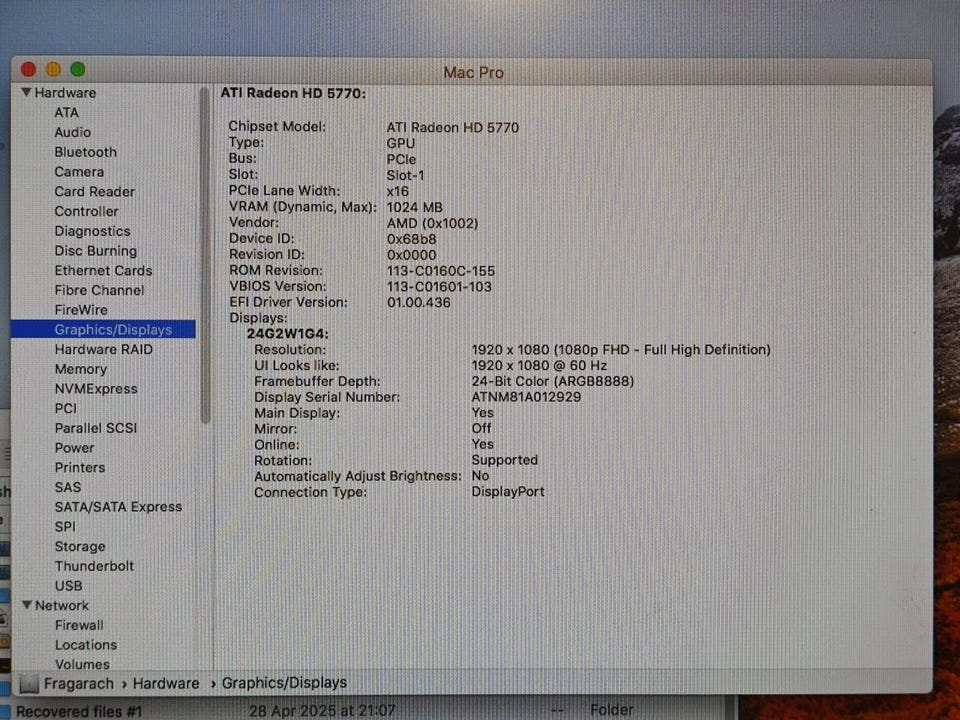Minimize the window with yellow button
Viewport: 960px width, 720px height.
pos(53,70)
